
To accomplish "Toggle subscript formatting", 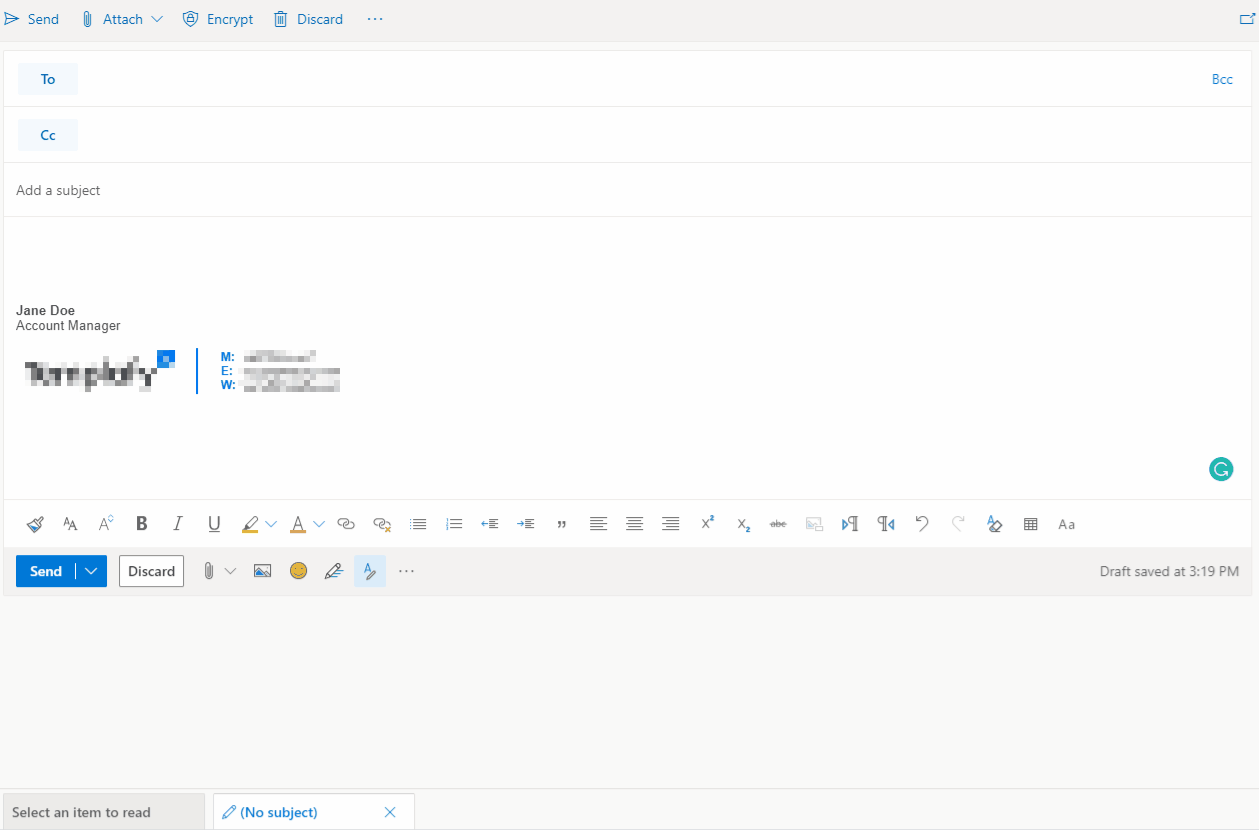I will 743,525.
